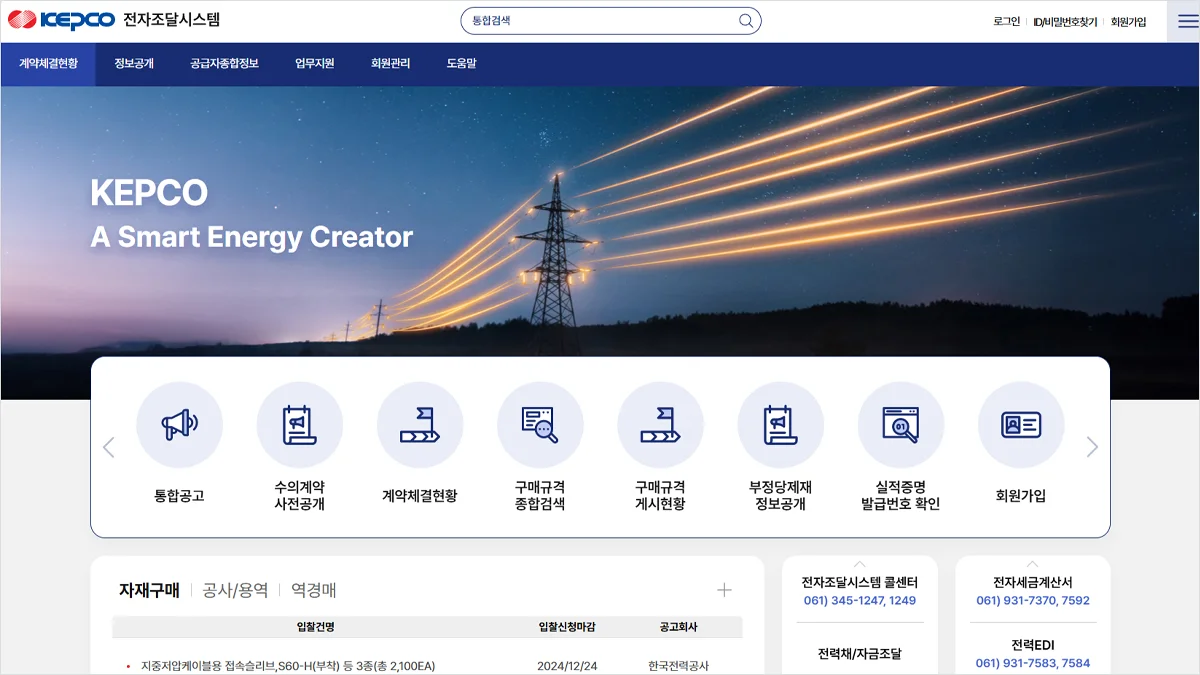
Task: Open the 구매규격 종합검색 icon
Action: click(540, 425)
